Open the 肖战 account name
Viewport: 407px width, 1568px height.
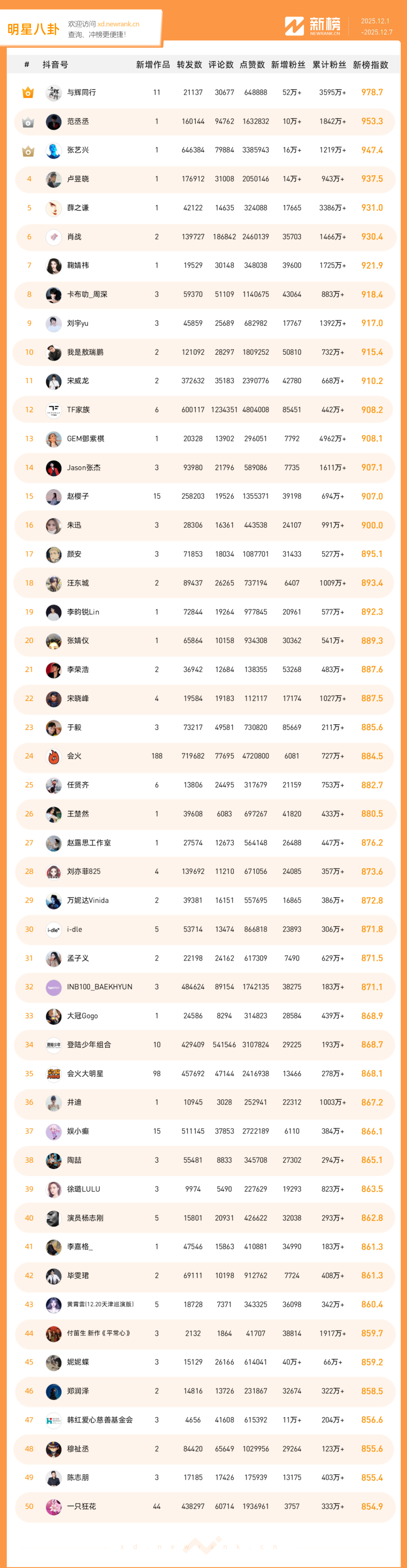click(74, 237)
